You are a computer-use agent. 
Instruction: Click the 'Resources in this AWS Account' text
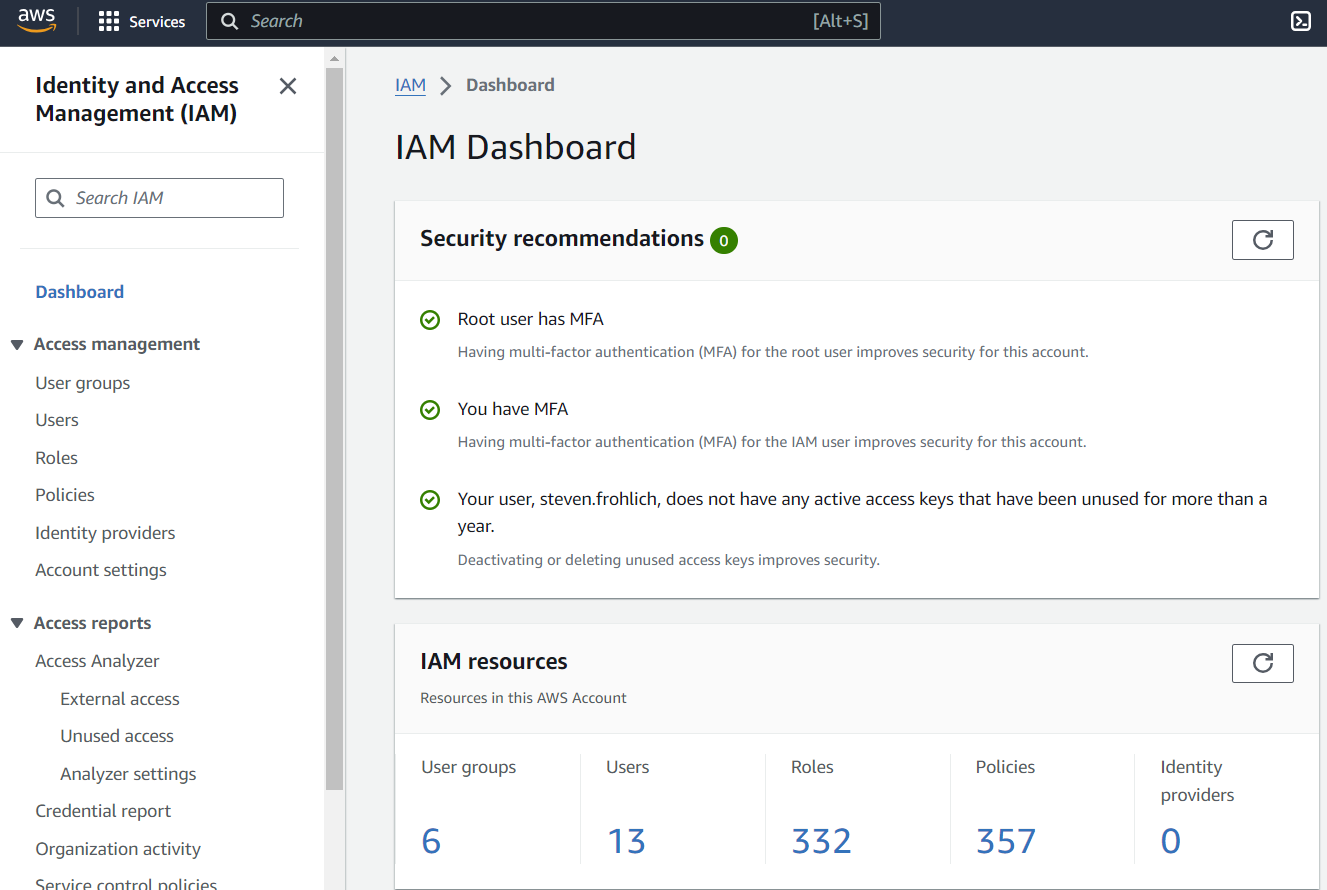(x=523, y=698)
